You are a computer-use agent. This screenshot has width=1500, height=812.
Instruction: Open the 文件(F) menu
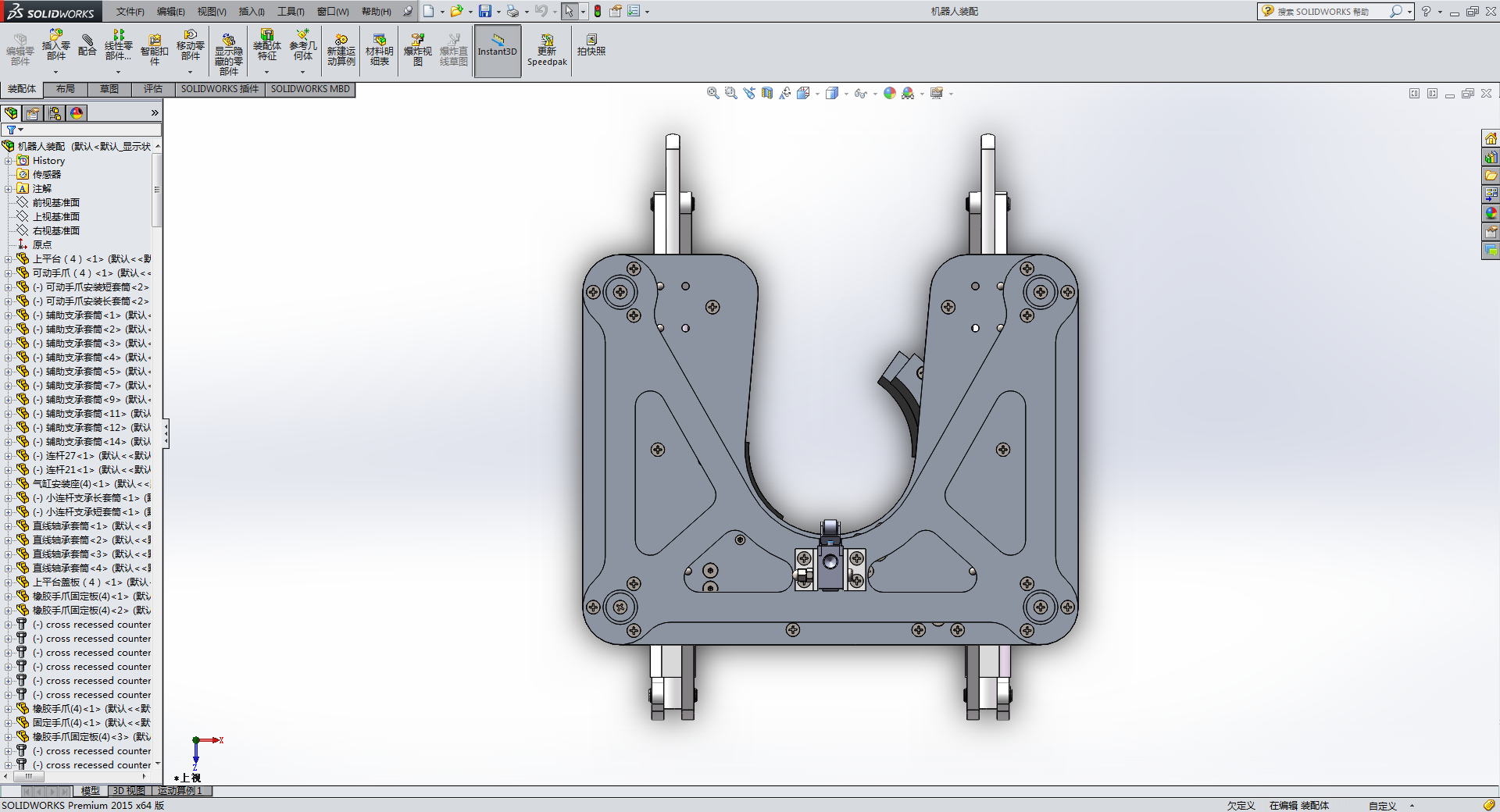coord(130,12)
